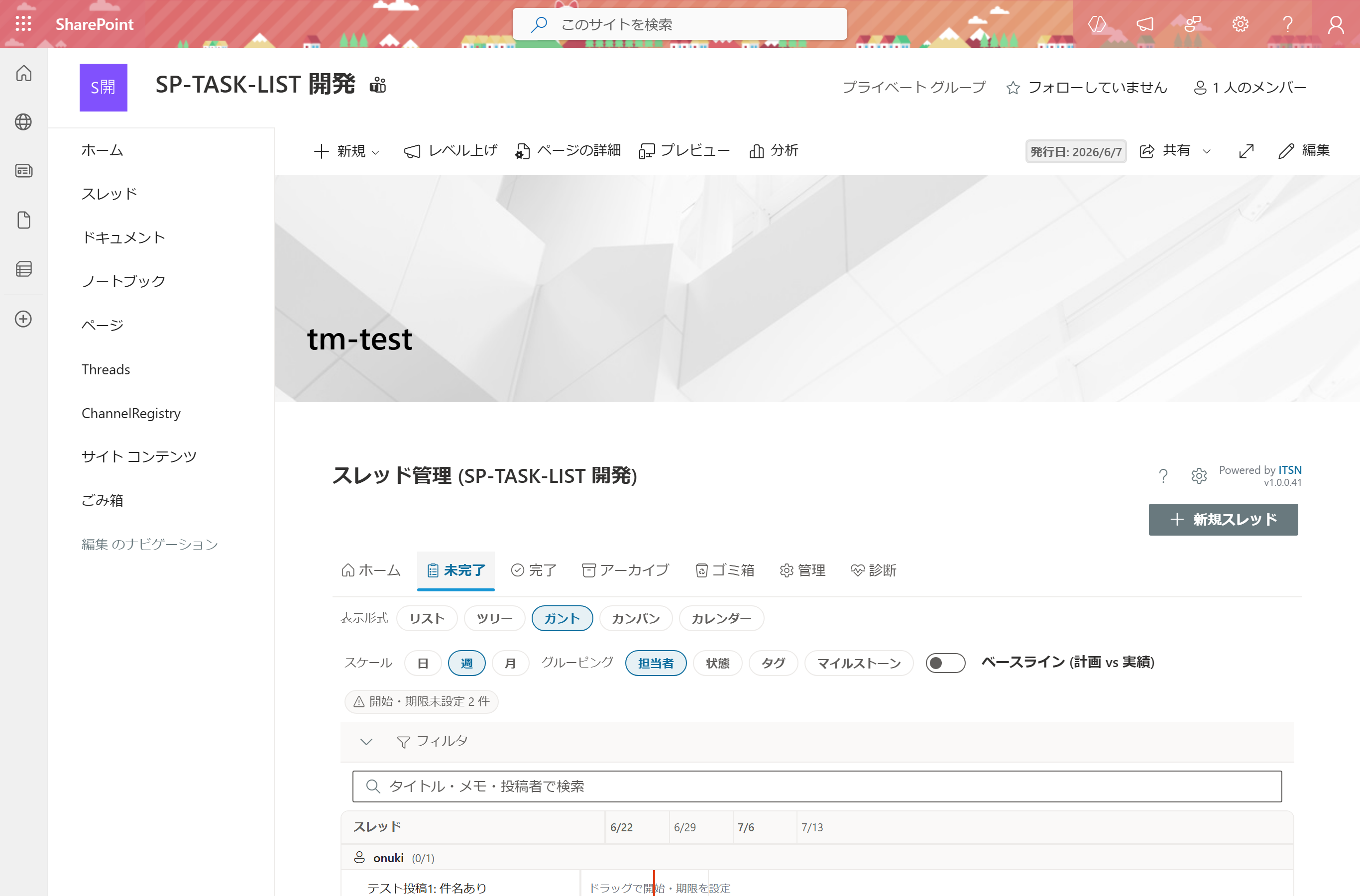
Task: Open My lists icon in left rail
Action: (x=23, y=269)
